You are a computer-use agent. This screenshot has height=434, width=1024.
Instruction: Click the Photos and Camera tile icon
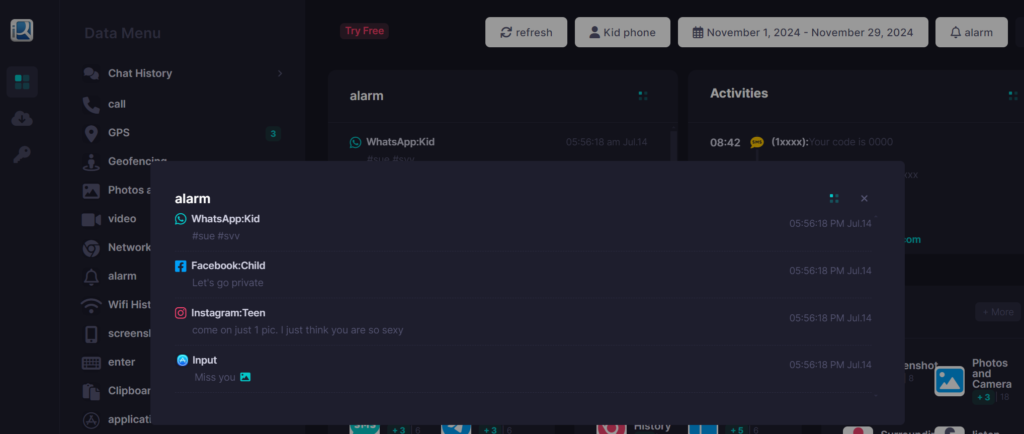pos(950,381)
